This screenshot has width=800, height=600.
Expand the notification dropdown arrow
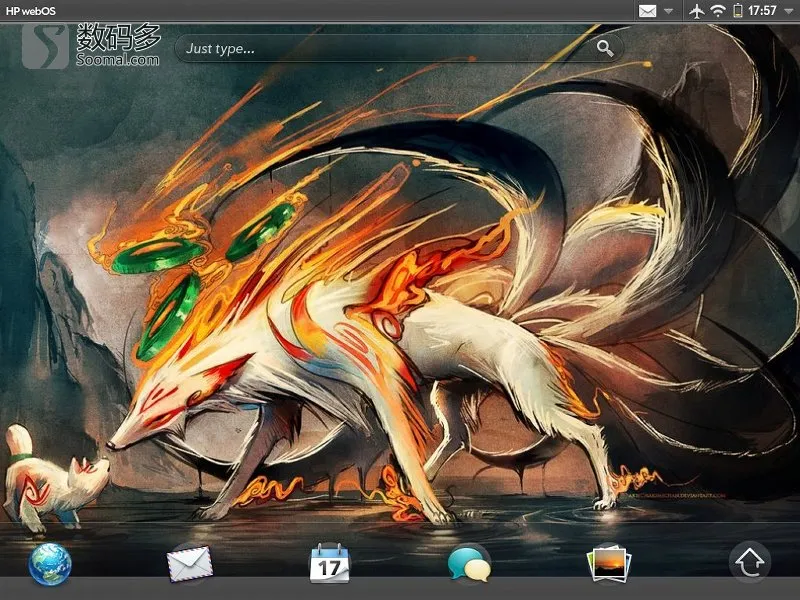point(668,11)
